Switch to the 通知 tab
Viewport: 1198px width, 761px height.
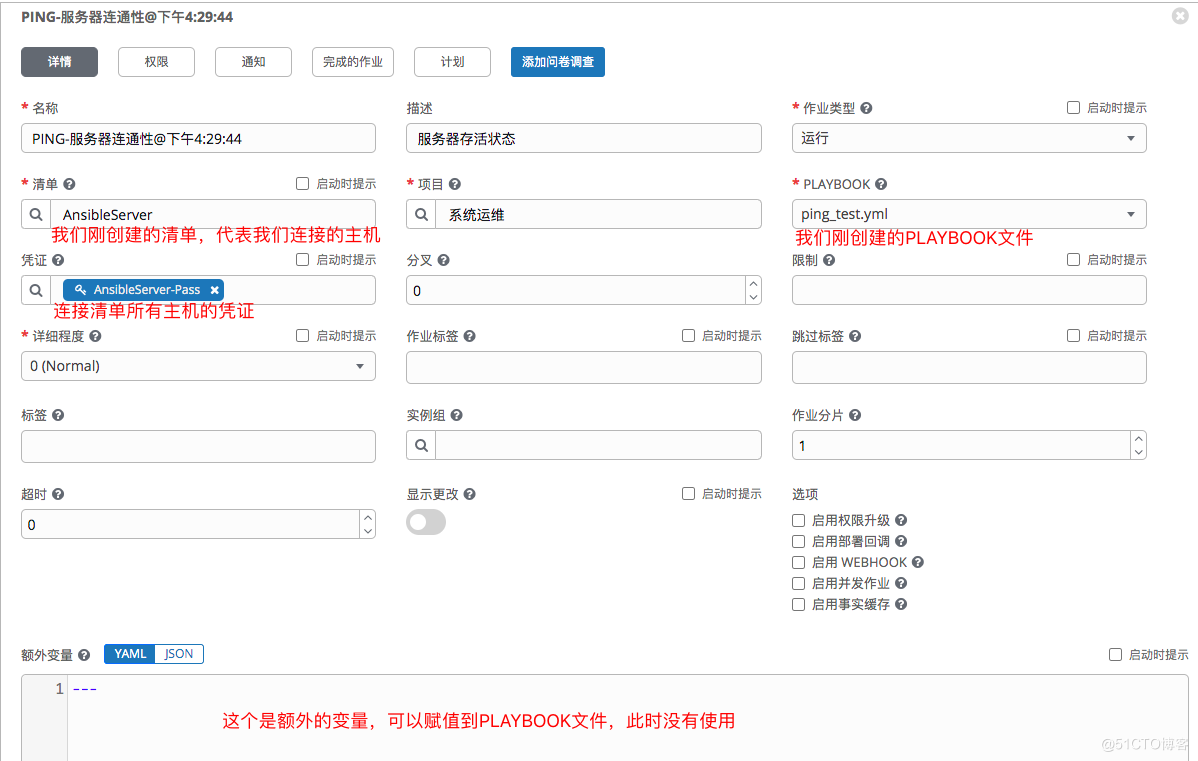pos(254,62)
